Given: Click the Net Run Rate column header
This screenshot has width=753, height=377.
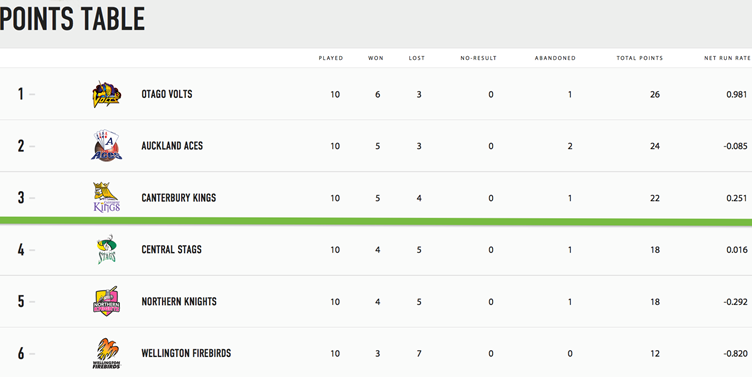Looking at the screenshot, I should coord(727,58).
